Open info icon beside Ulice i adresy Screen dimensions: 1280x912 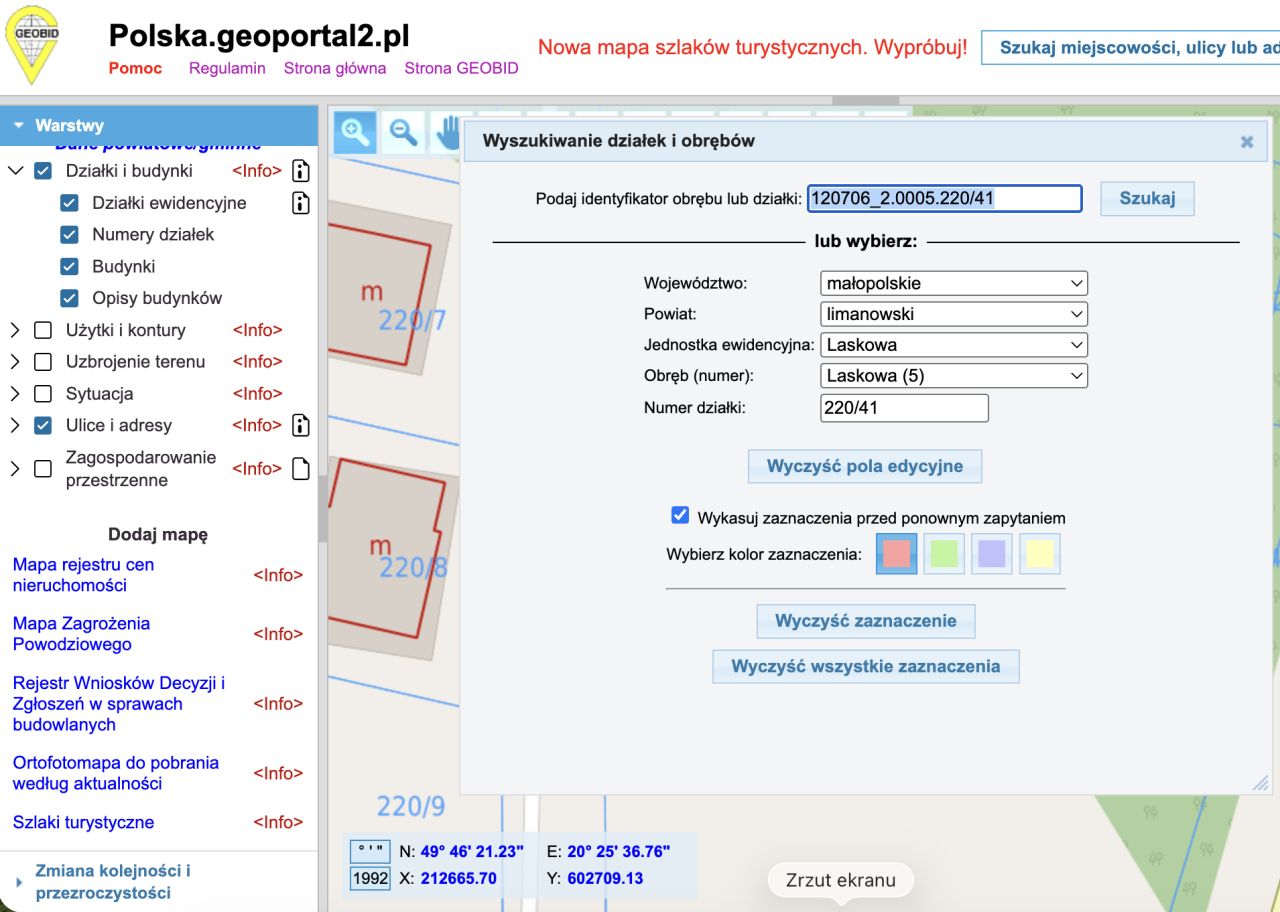tap(300, 425)
